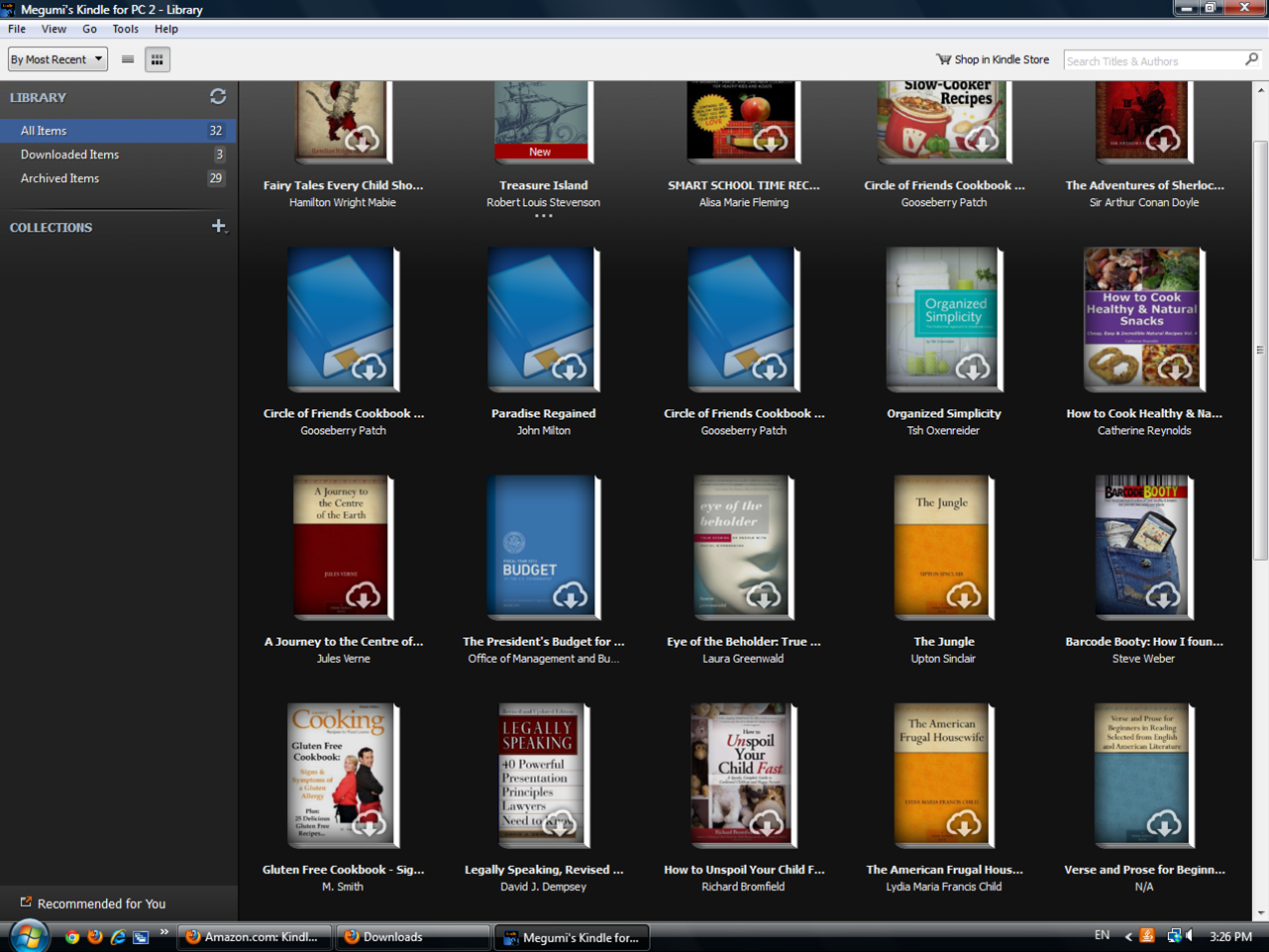Click the cloud icon on Eye of the Beholder
The width and height of the screenshot is (1269, 952).
(763, 595)
